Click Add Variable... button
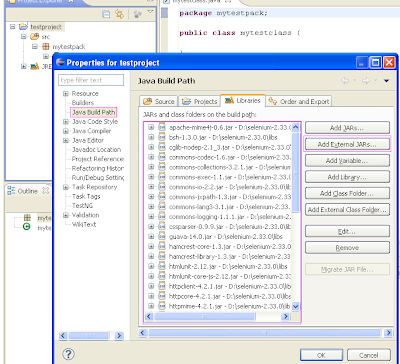Viewport: 400px width, 364px height. pyautogui.click(x=347, y=160)
